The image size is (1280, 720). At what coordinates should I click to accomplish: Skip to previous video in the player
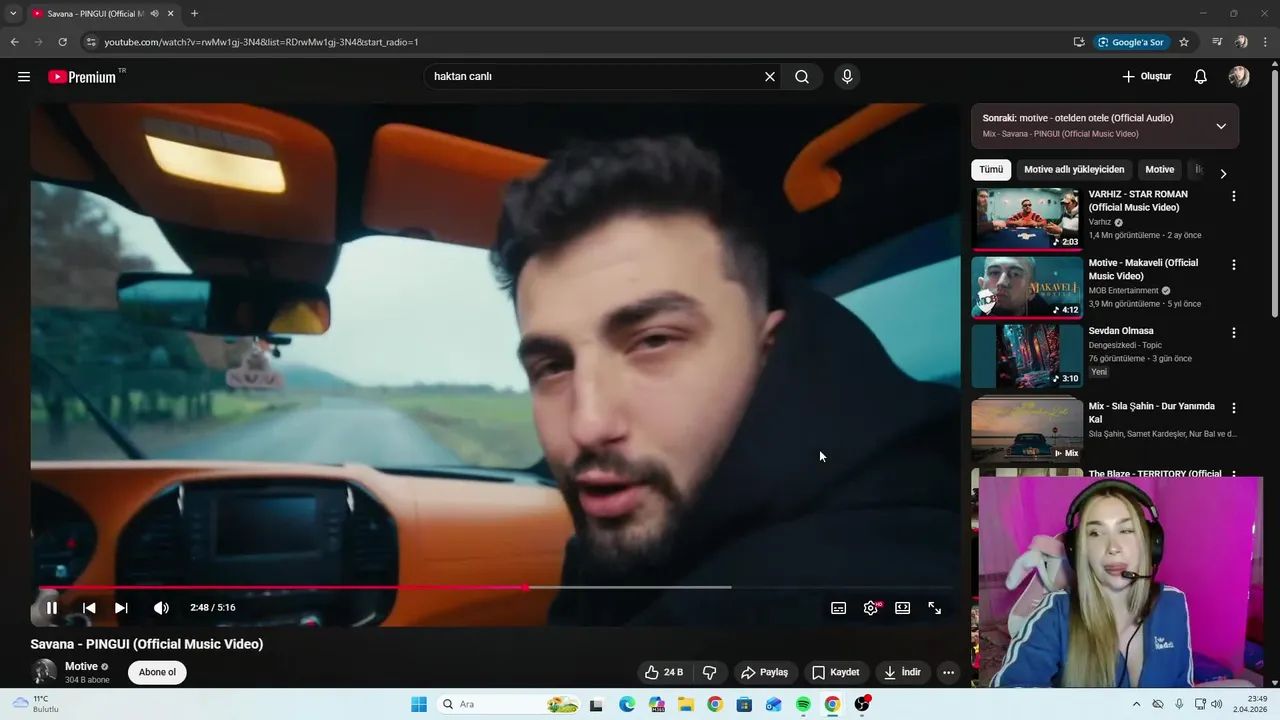89,608
